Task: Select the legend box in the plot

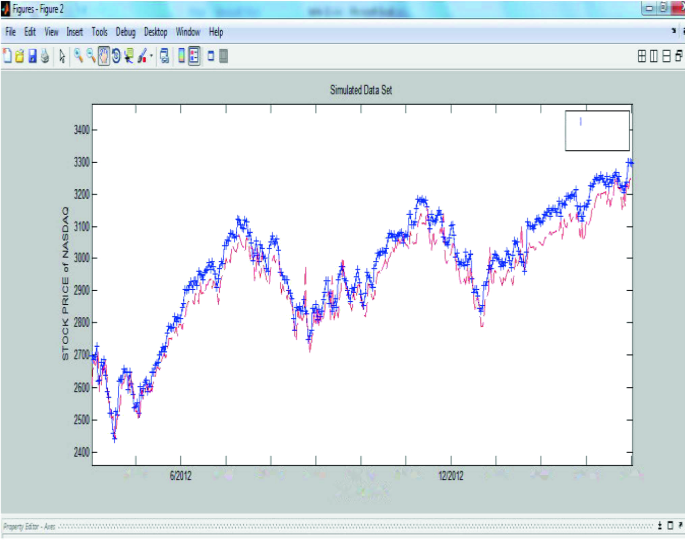Action: coord(597,130)
